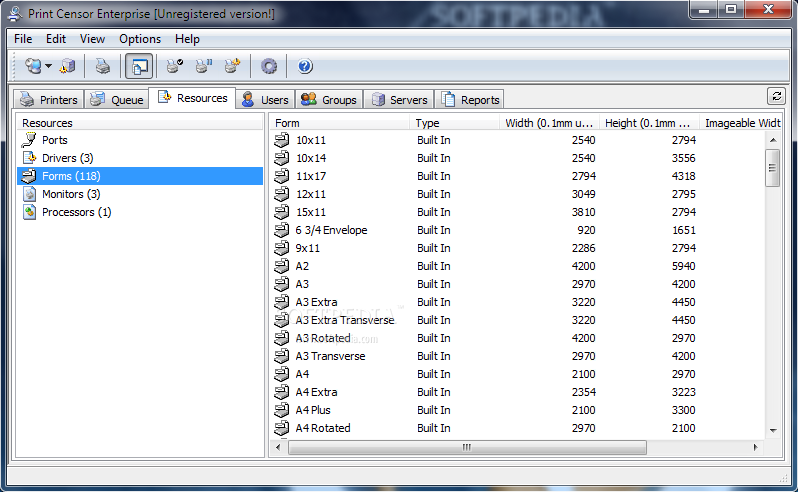The image size is (798, 492).
Task: Click the form icon next to 15x11
Action: (282, 212)
